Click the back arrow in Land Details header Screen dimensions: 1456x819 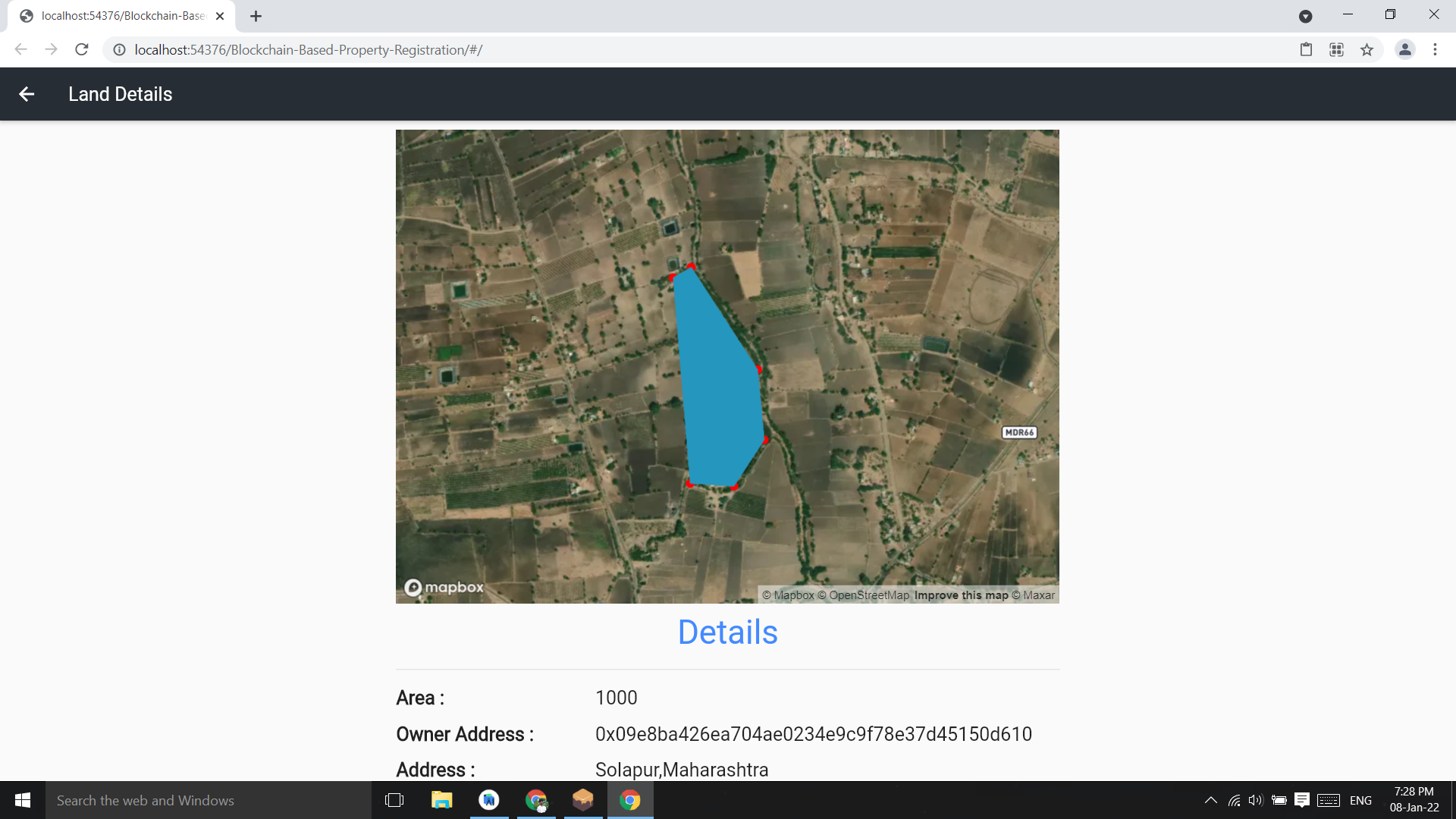(x=27, y=94)
